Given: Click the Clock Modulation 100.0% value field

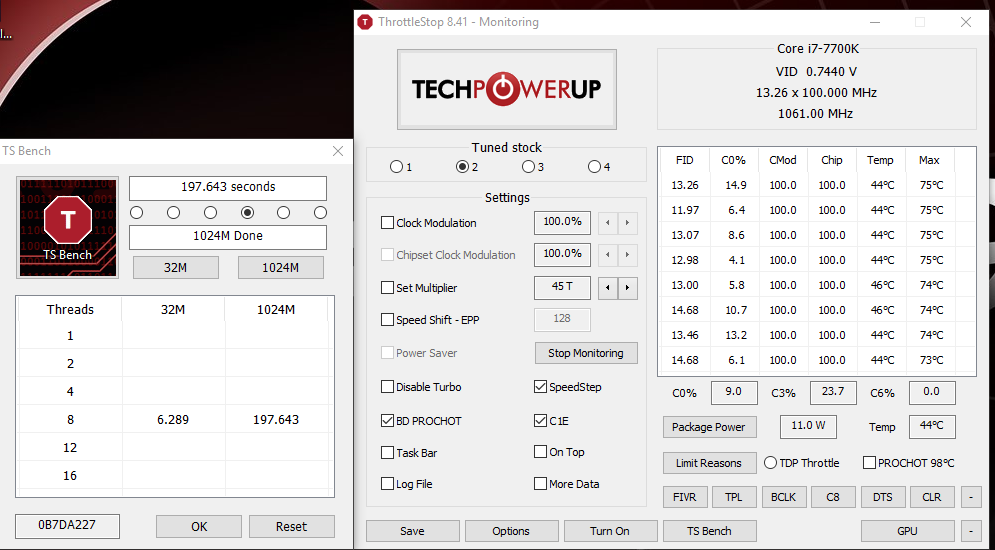Looking at the screenshot, I should [x=562, y=223].
